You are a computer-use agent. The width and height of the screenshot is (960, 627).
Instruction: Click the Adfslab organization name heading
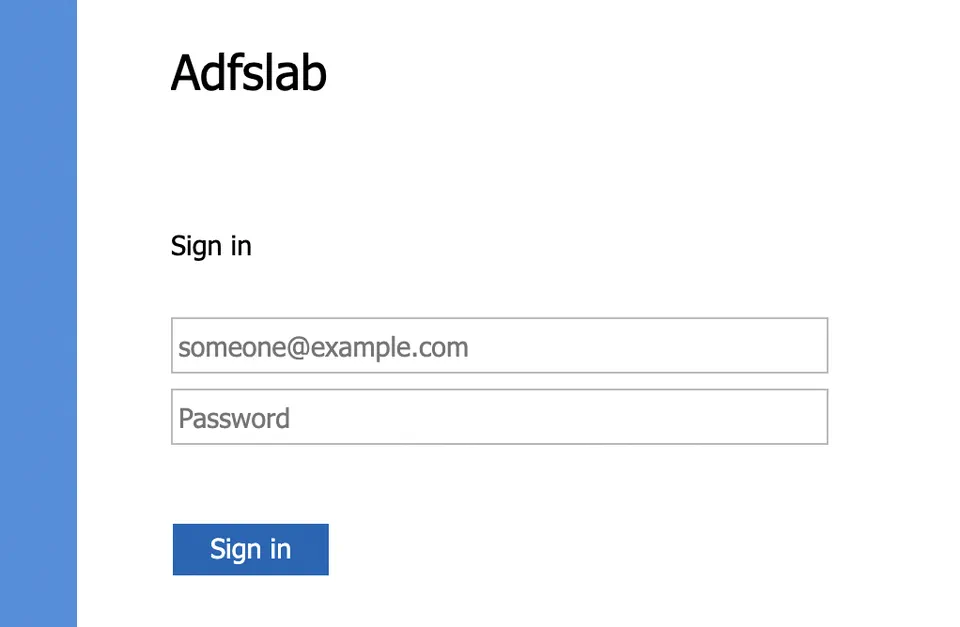pos(249,73)
